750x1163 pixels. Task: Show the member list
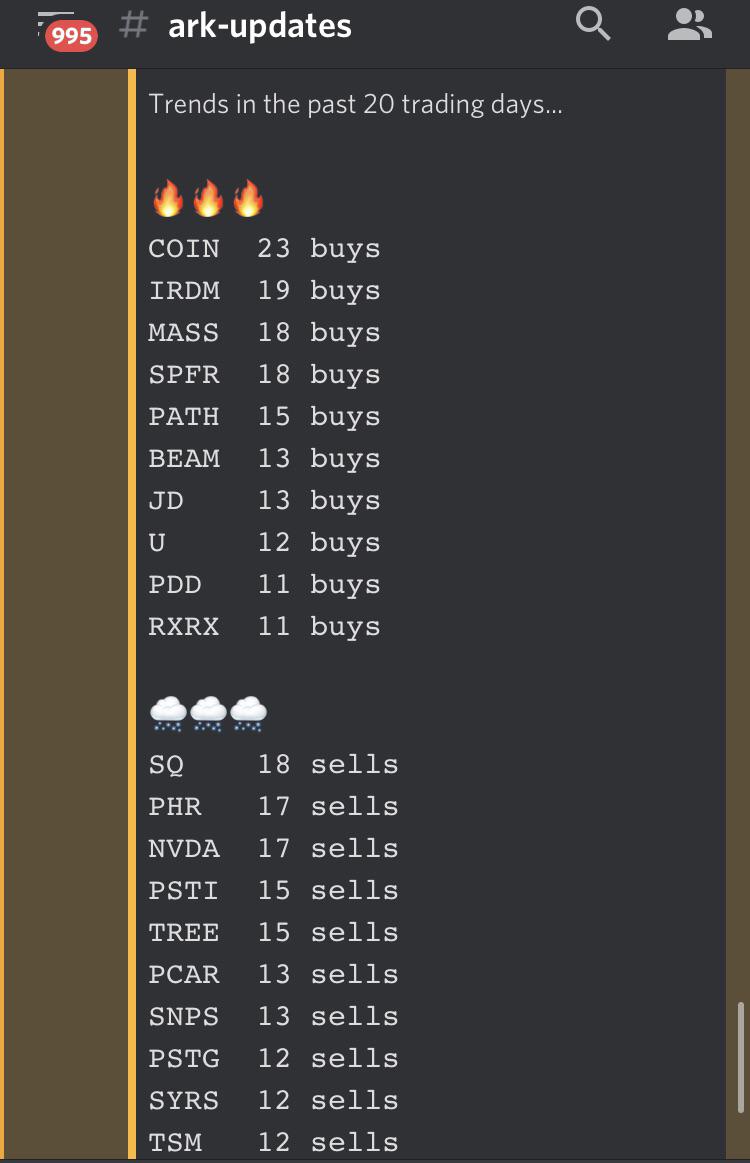click(x=689, y=25)
